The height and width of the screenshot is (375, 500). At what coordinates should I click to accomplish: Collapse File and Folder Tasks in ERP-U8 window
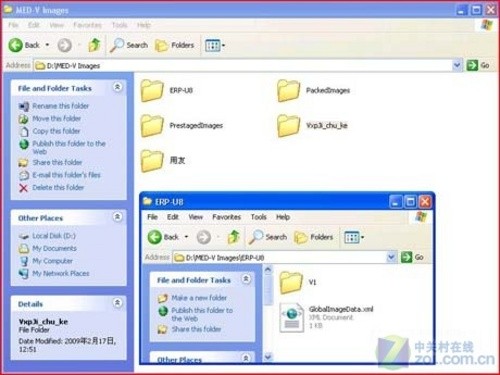(246, 279)
